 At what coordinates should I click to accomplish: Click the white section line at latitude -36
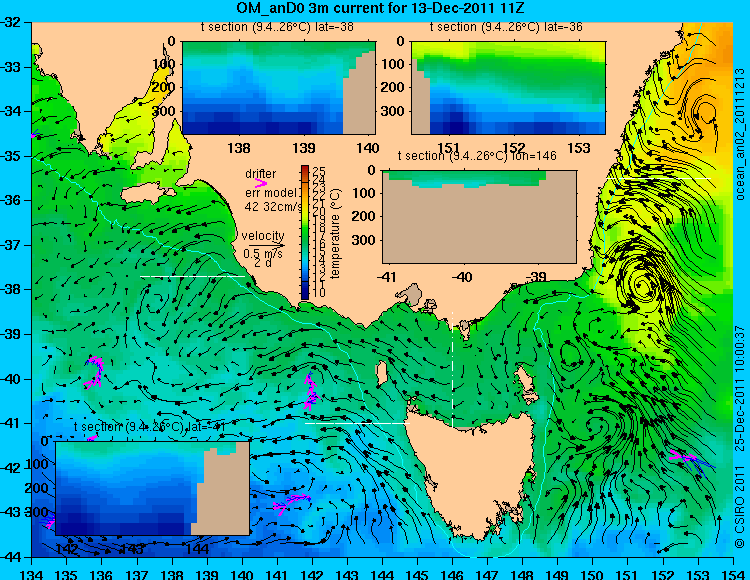coord(659,178)
